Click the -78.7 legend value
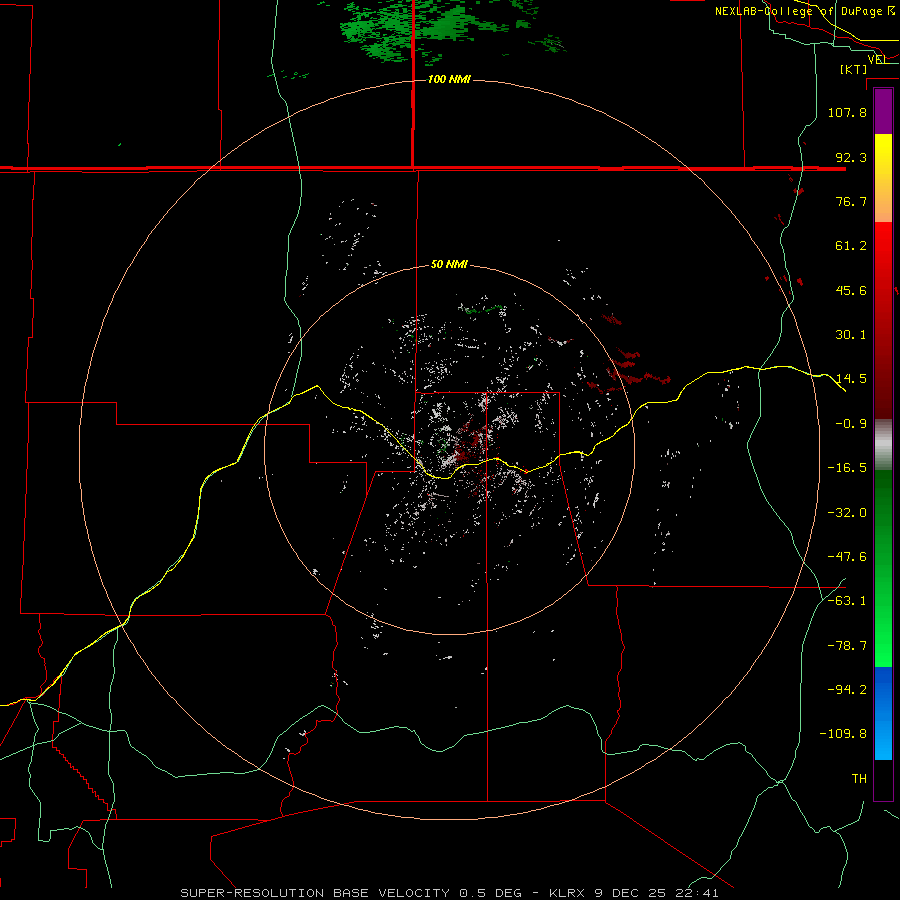900x900 pixels. (847, 646)
